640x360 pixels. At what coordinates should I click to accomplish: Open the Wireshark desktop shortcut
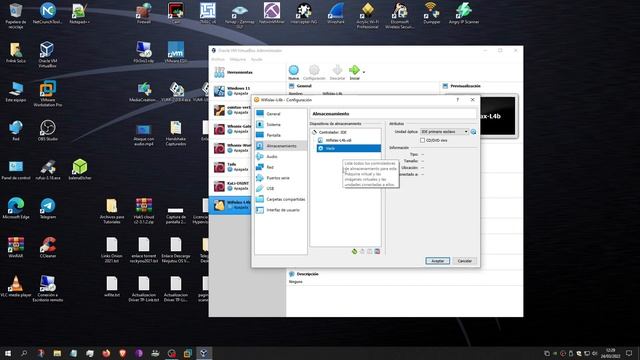point(336,13)
